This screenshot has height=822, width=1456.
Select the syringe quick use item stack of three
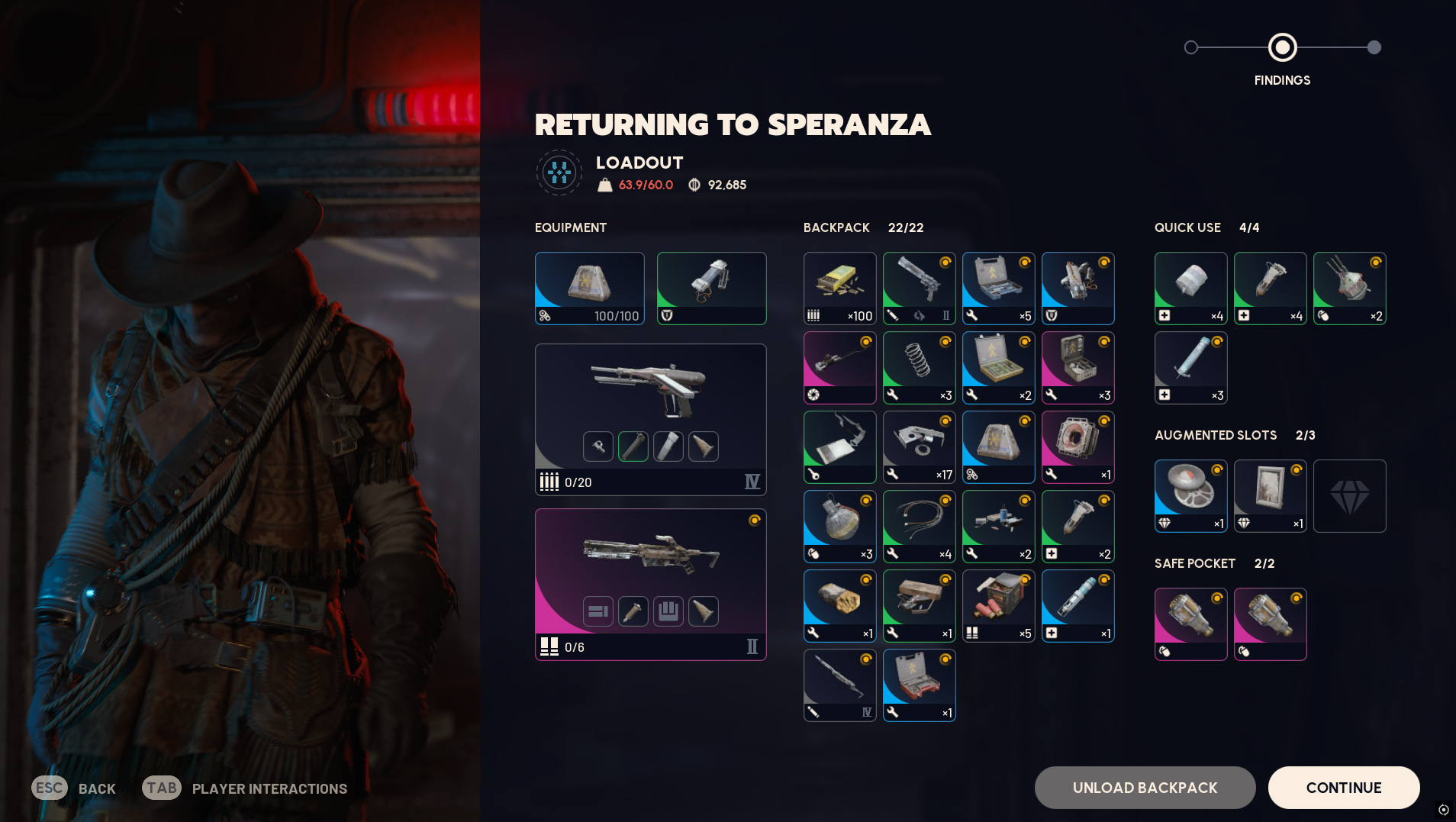click(1190, 368)
